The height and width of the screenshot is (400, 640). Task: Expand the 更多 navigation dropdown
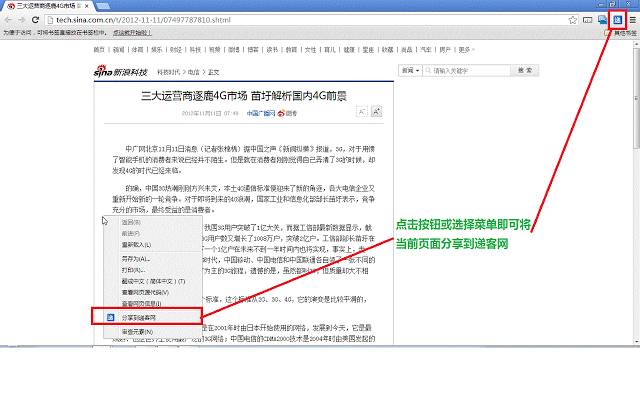click(x=467, y=50)
